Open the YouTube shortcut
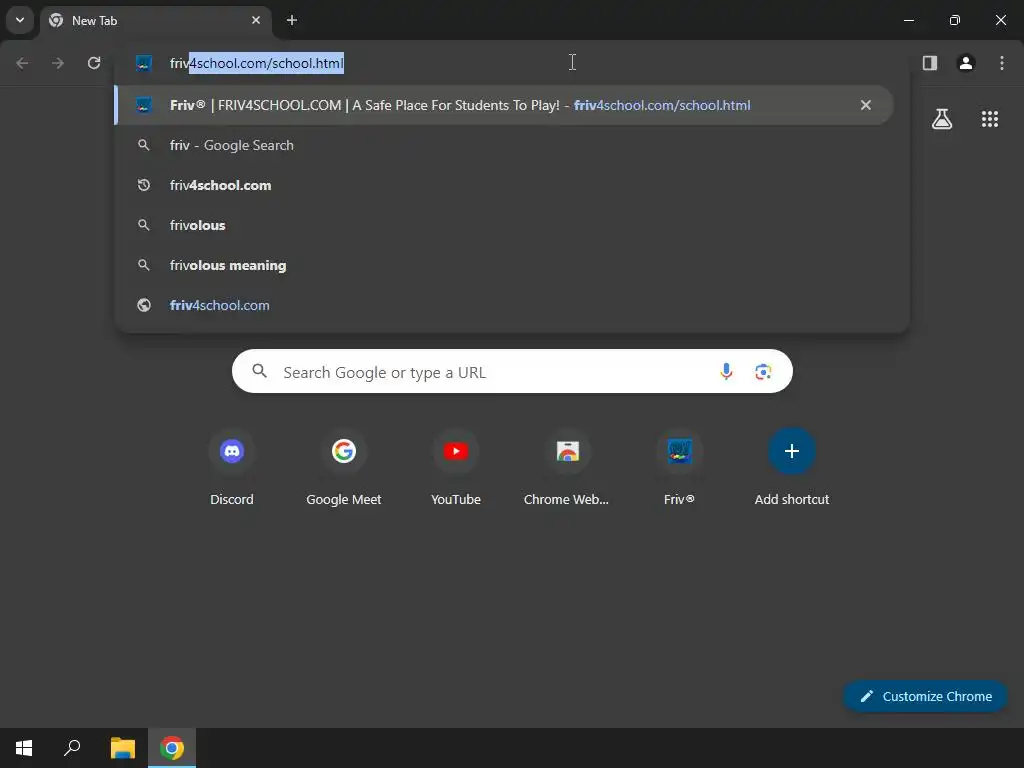1024x768 pixels. point(456,469)
